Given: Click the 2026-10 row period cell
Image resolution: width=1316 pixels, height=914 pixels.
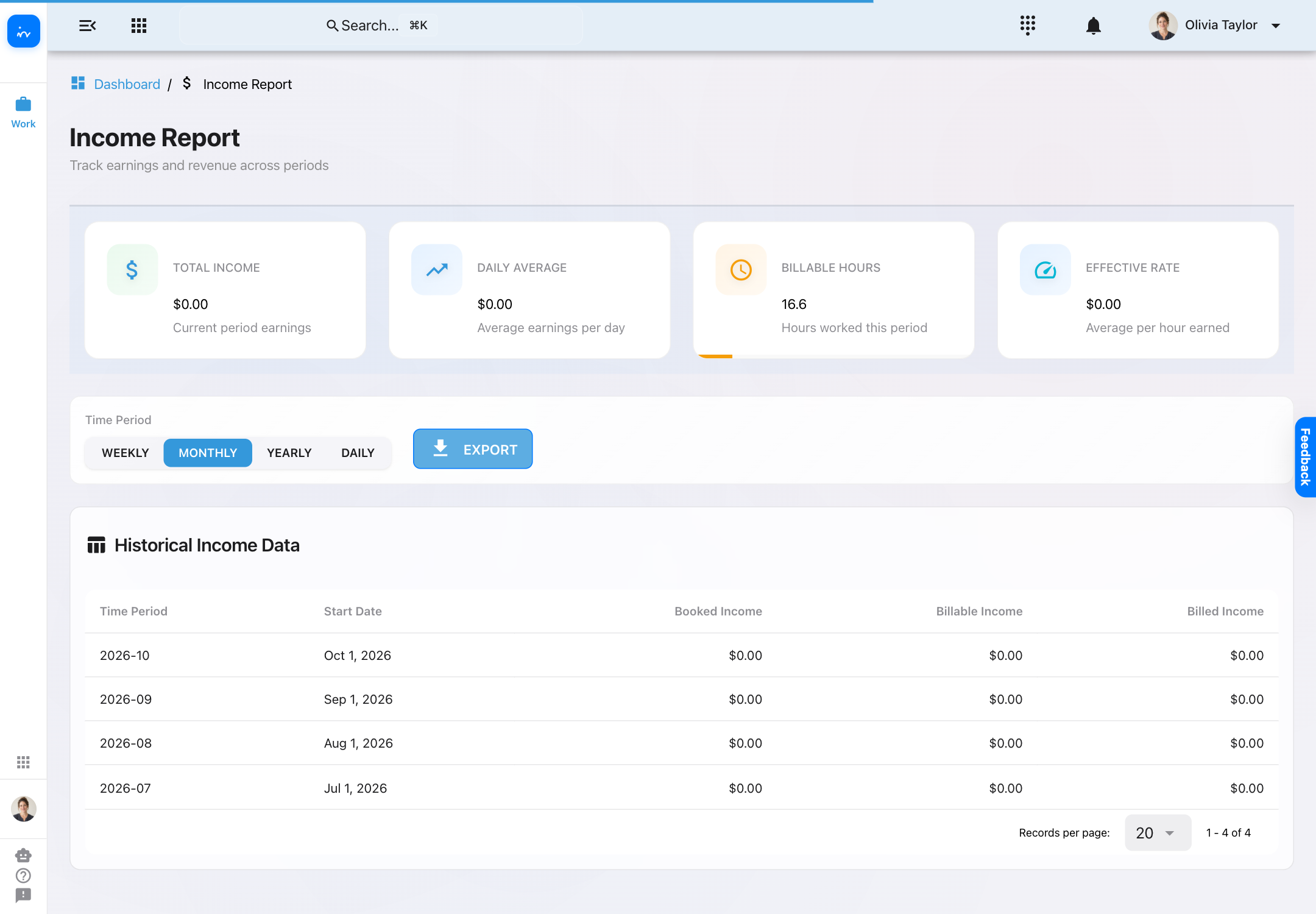Looking at the screenshot, I should 125,655.
